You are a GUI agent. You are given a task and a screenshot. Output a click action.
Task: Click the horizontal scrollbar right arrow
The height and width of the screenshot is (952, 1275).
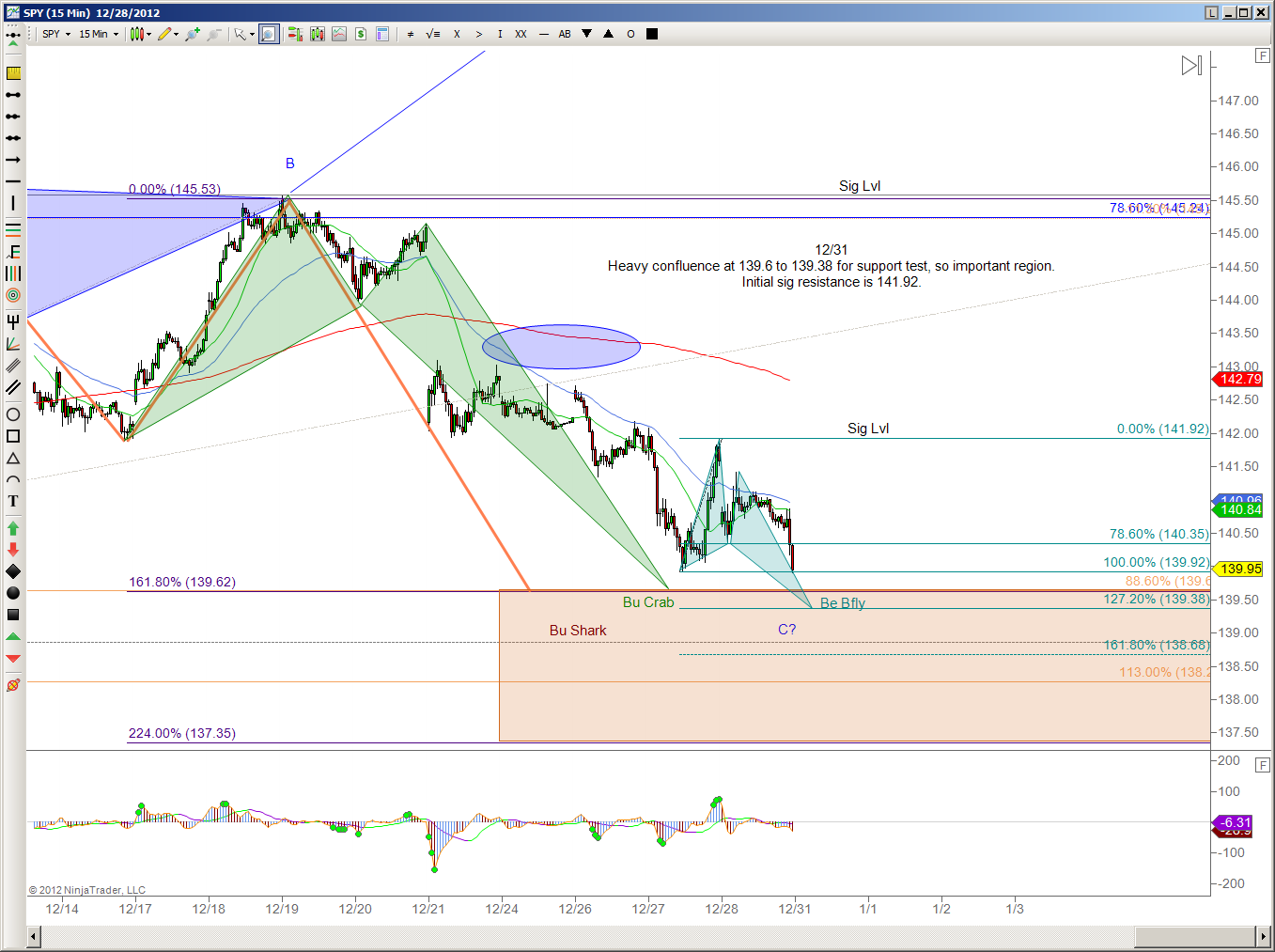click(1263, 937)
